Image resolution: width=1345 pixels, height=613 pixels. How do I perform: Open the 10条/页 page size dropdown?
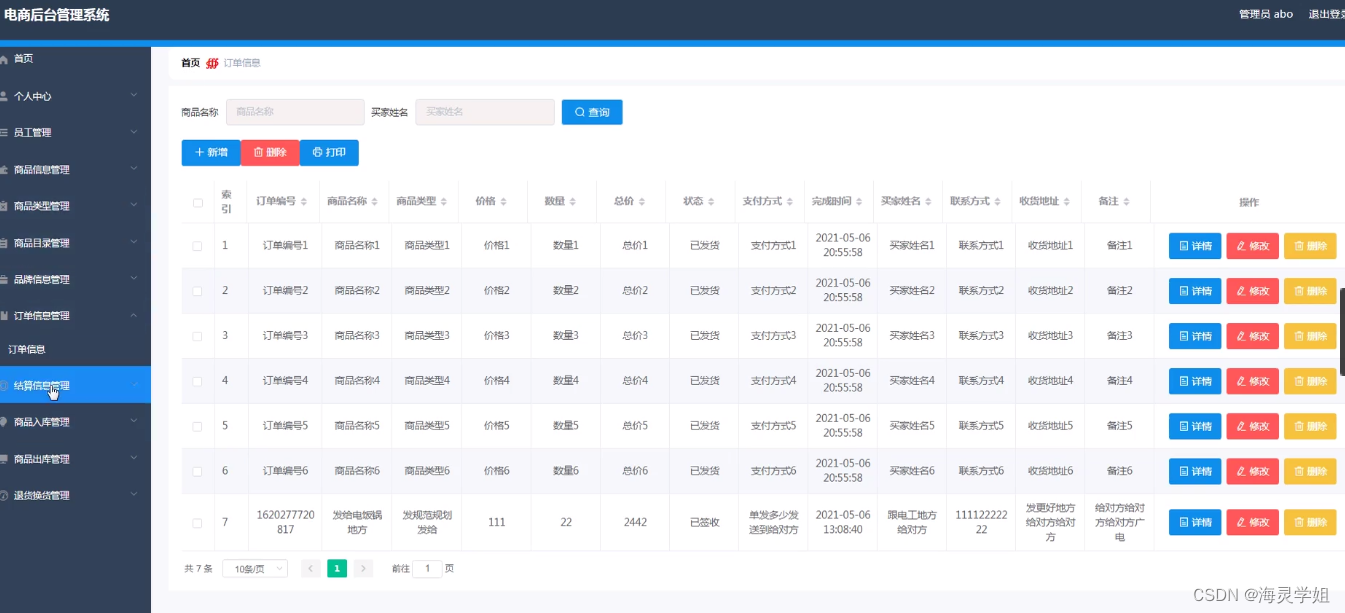[254, 567]
